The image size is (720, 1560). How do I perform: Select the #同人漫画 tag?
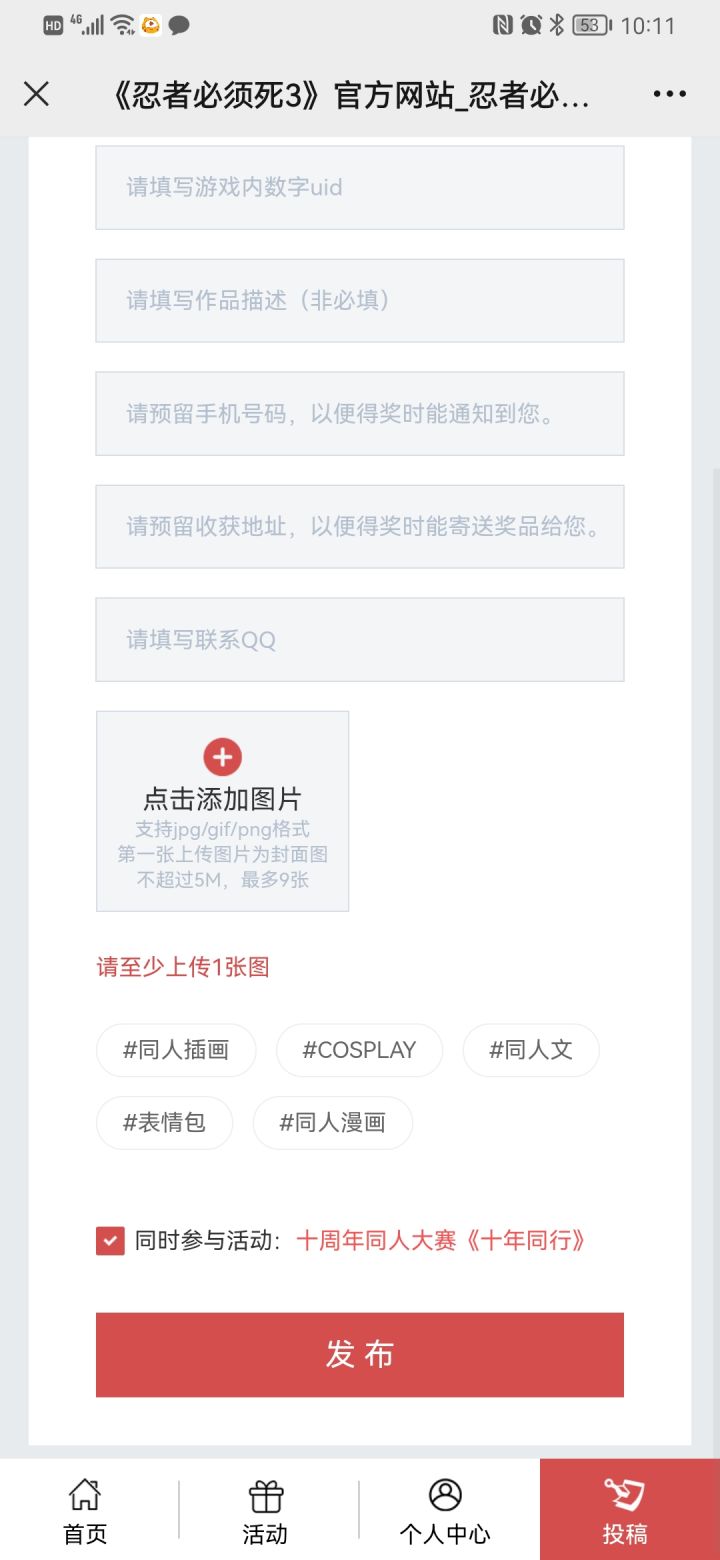pyautogui.click(x=332, y=1122)
